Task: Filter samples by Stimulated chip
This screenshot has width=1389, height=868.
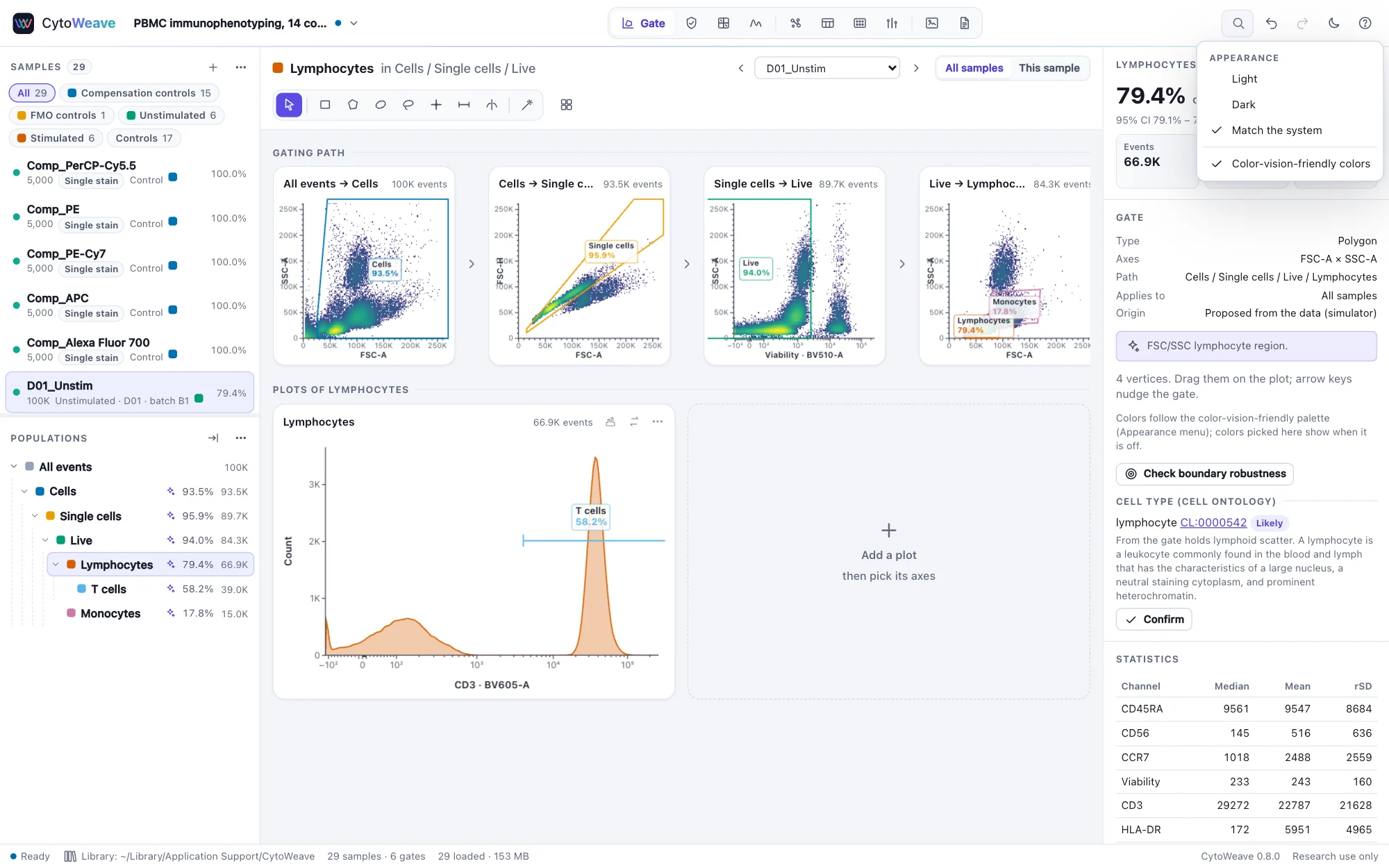Action: point(56,138)
